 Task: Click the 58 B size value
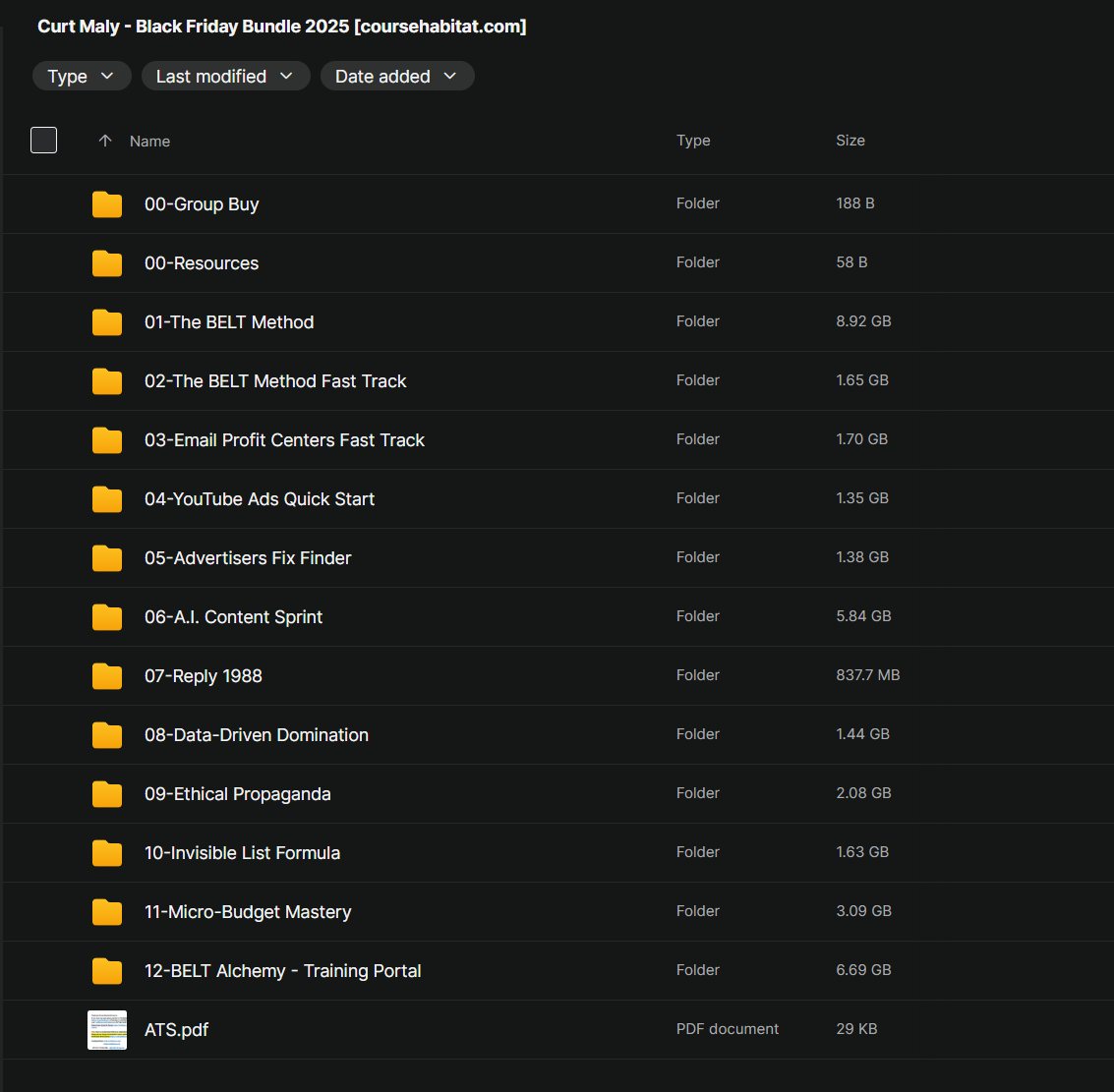pyautogui.click(x=851, y=262)
